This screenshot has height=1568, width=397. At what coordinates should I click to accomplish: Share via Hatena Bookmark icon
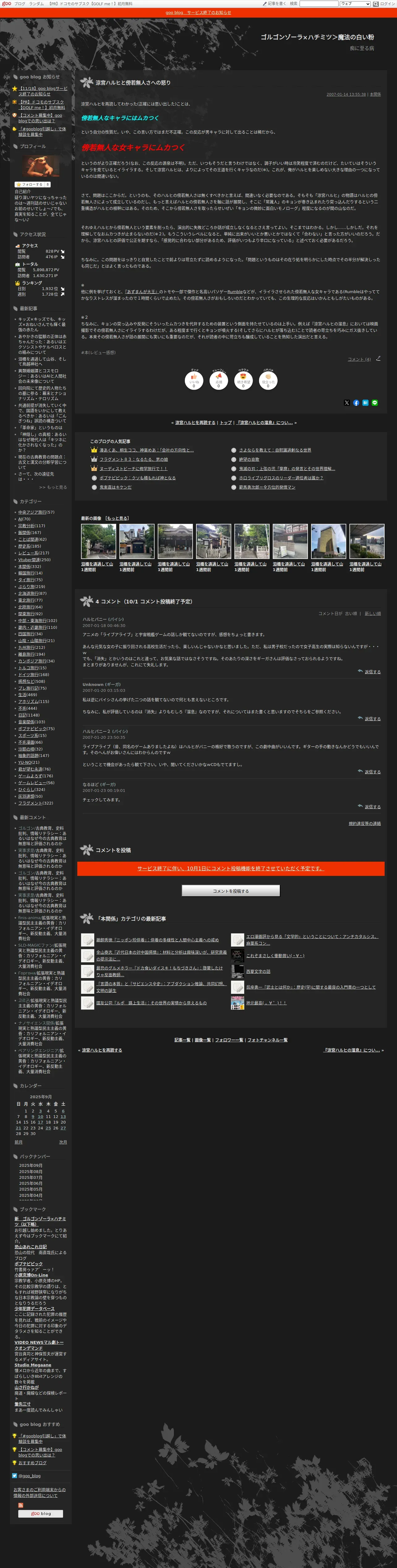pos(365,403)
